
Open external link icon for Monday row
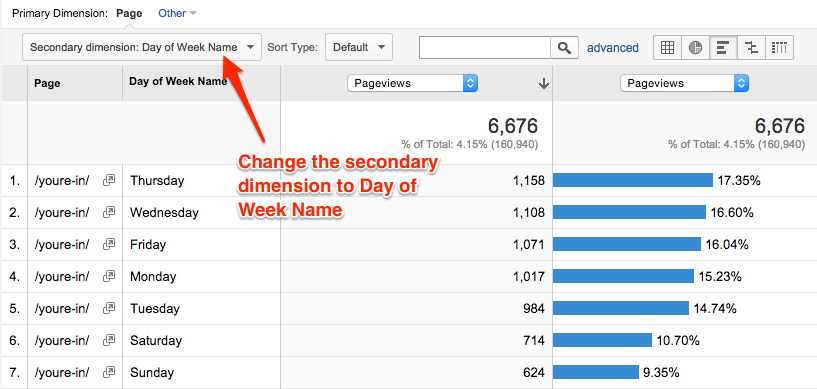point(109,277)
